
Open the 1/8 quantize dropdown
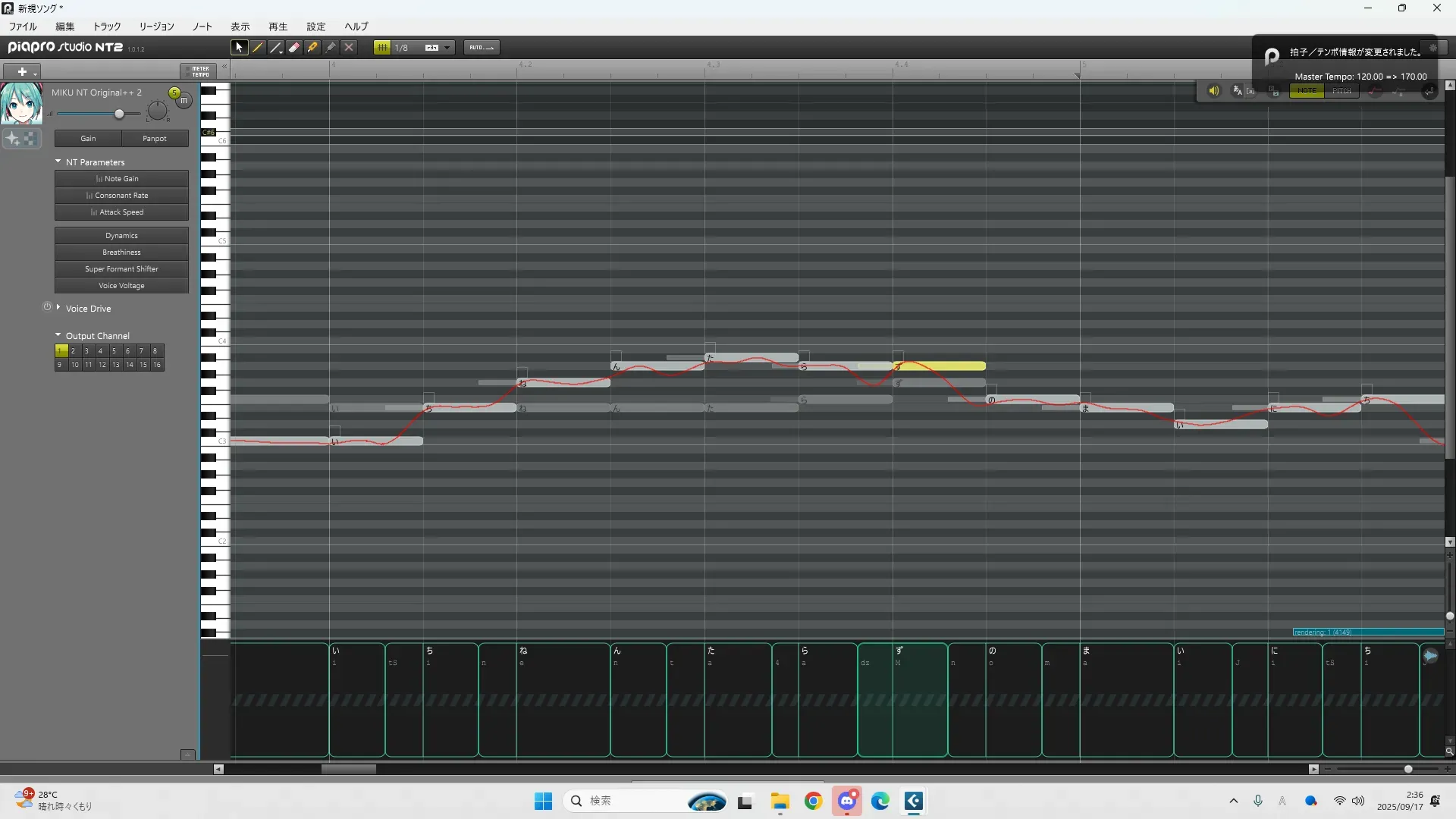click(x=447, y=47)
